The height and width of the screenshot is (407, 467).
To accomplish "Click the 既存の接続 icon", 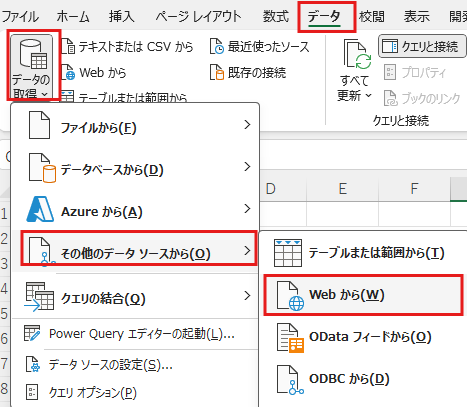I will coord(217,72).
